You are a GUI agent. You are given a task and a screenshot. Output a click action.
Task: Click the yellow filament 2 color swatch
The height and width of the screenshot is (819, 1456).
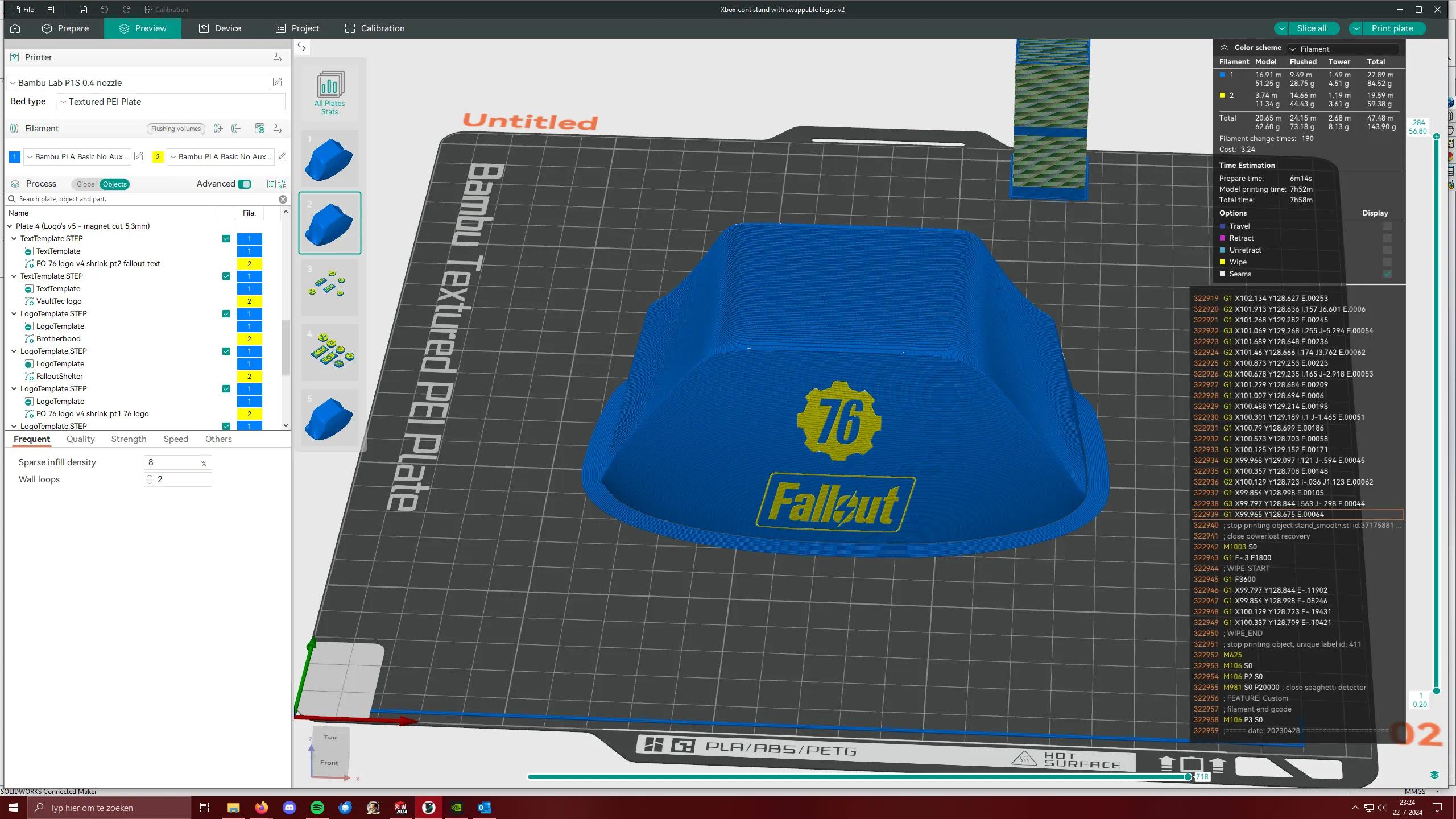pyautogui.click(x=158, y=156)
